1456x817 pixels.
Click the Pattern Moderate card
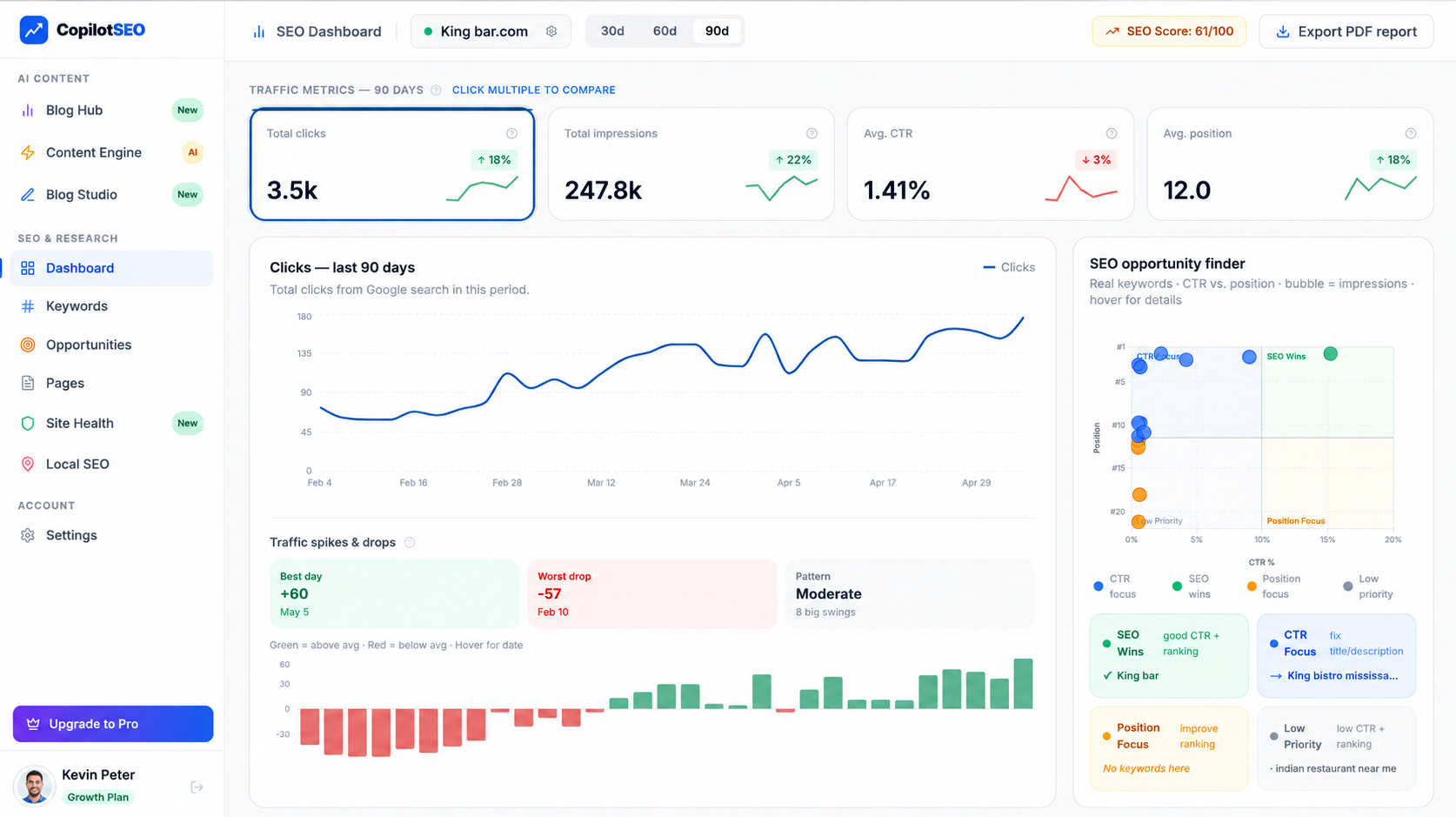(x=910, y=593)
